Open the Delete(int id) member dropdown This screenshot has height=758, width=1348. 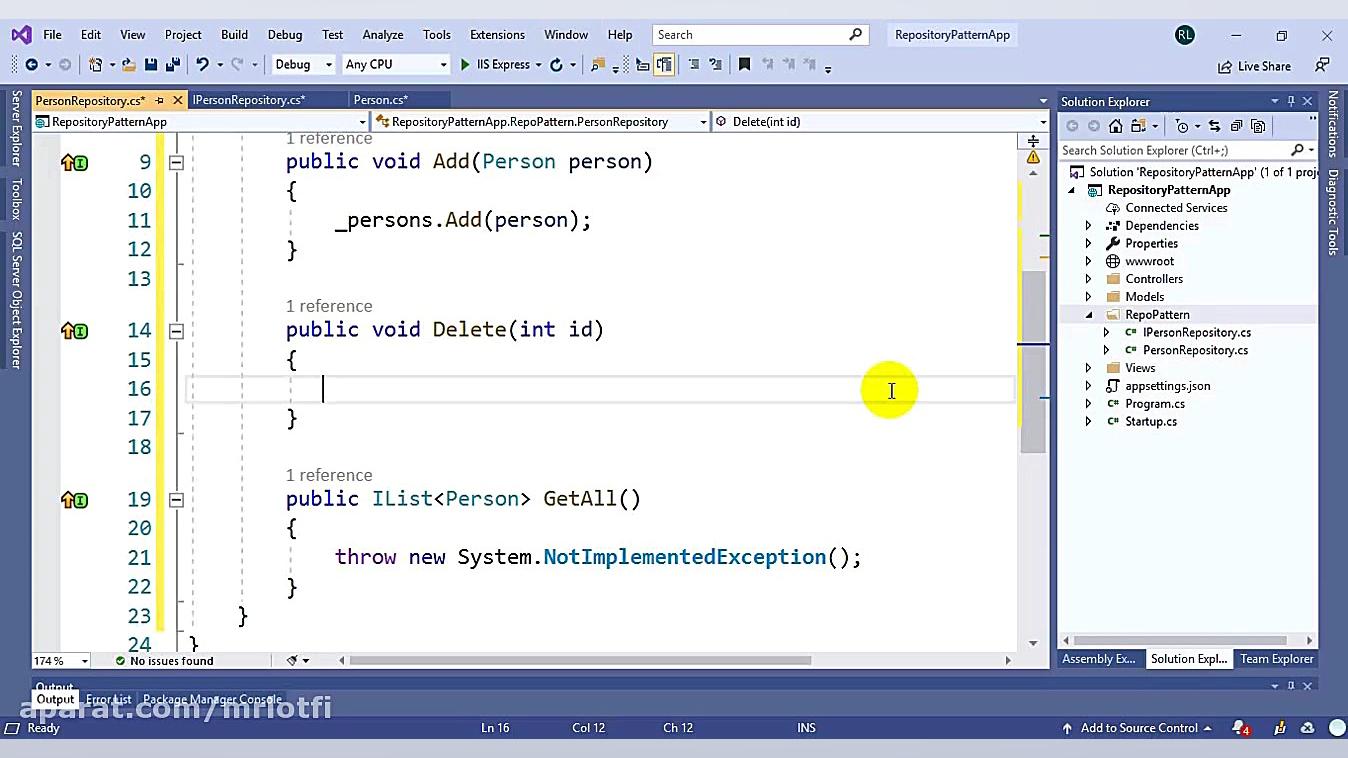coord(880,122)
